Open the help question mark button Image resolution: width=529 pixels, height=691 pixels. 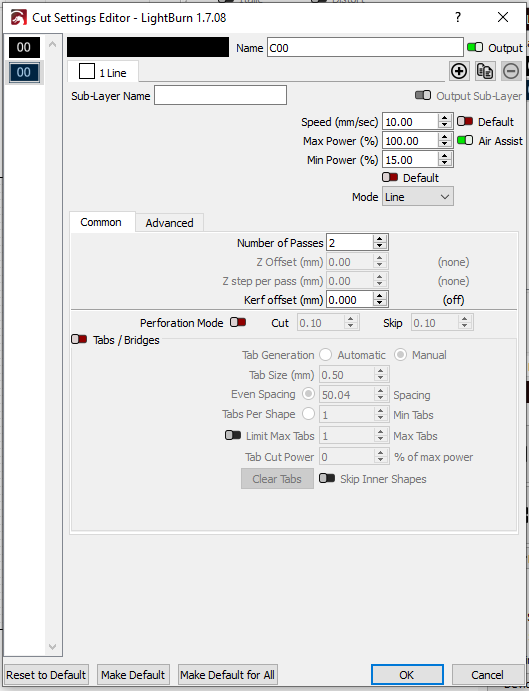[x=458, y=17]
